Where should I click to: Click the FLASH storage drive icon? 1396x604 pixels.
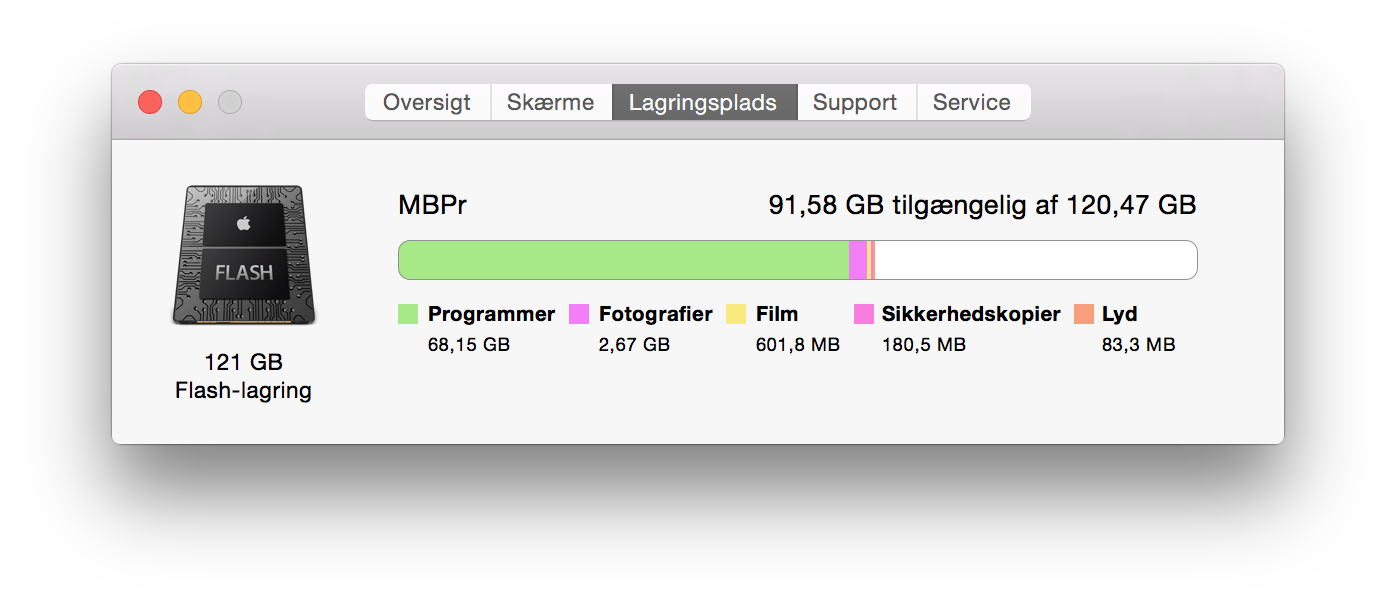pos(244,255)
